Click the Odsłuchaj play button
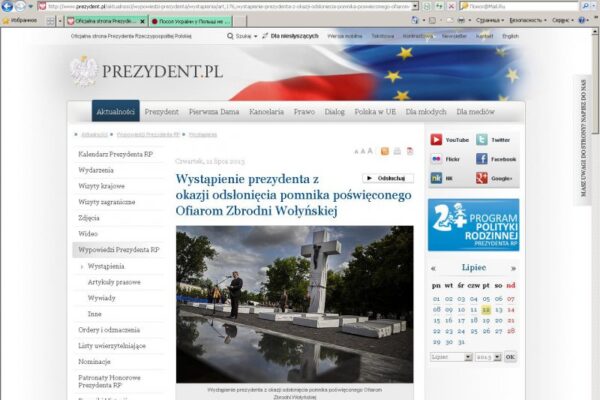Image resolution: width=600 pixels, height=400 pixels. [x=388, y=178]
